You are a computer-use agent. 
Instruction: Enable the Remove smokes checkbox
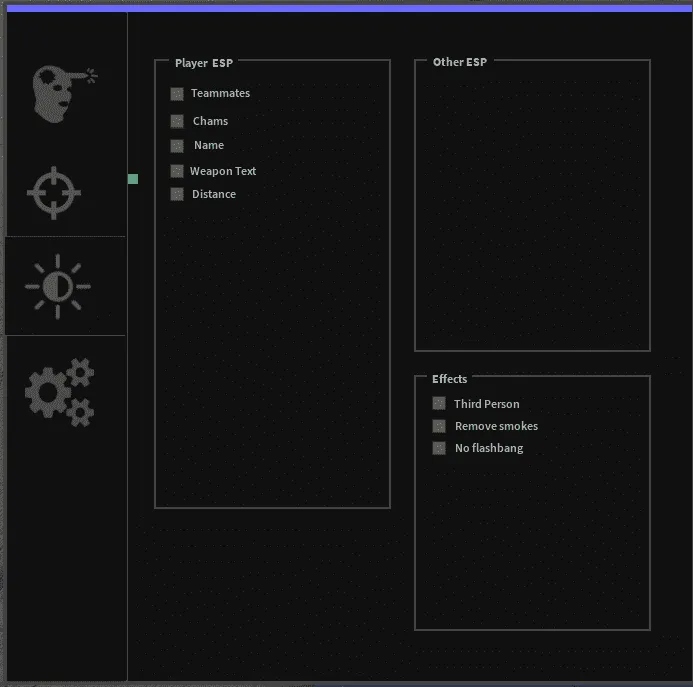[439, 426]
